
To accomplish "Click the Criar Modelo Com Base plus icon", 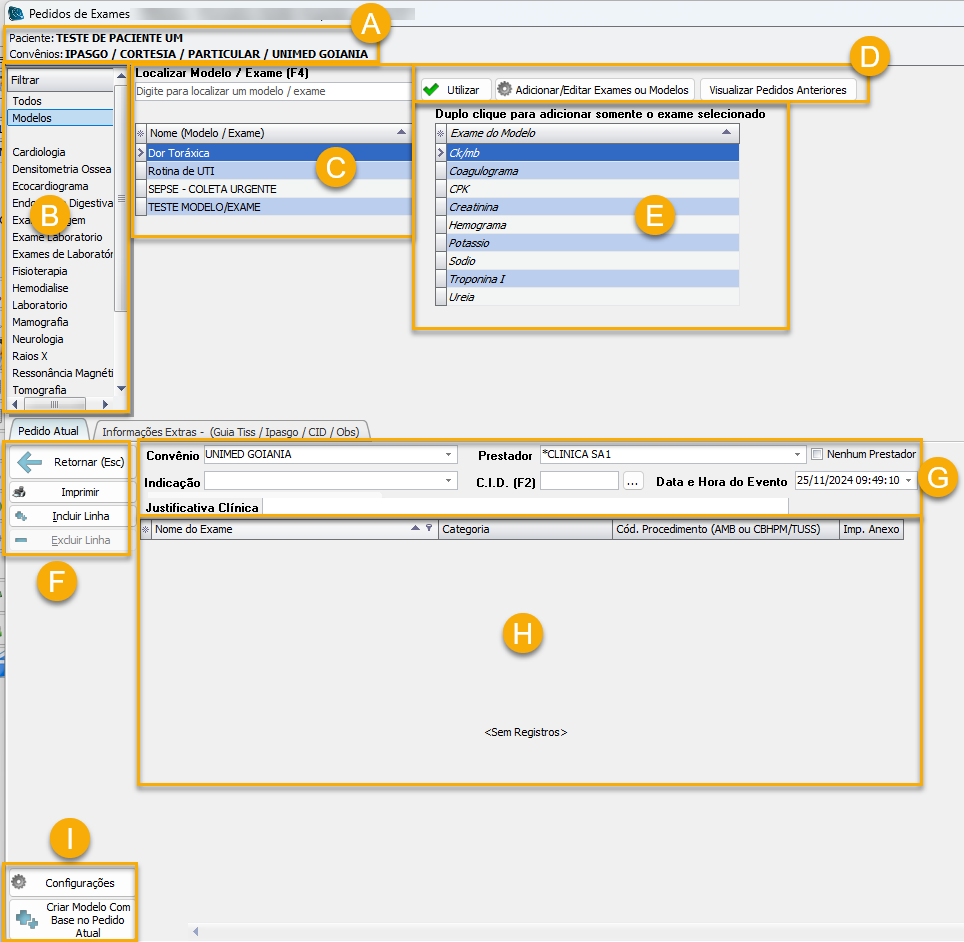I will [27, 919].
